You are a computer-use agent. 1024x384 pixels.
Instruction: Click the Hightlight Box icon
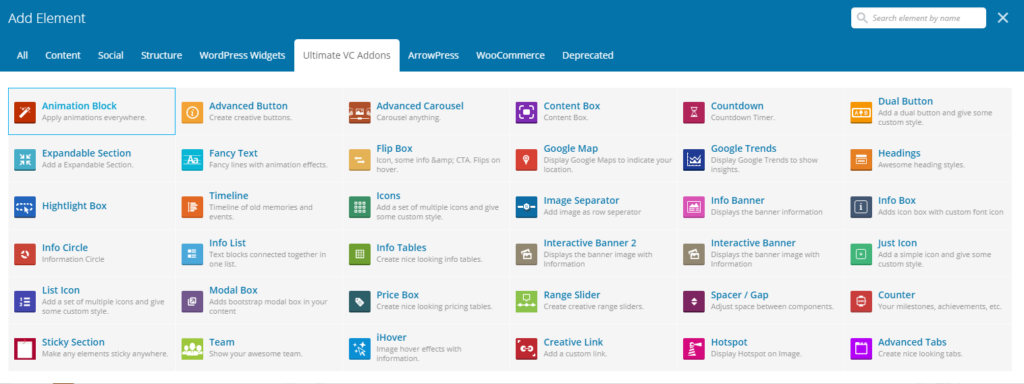pyautogui.click(x=25, y=206)
